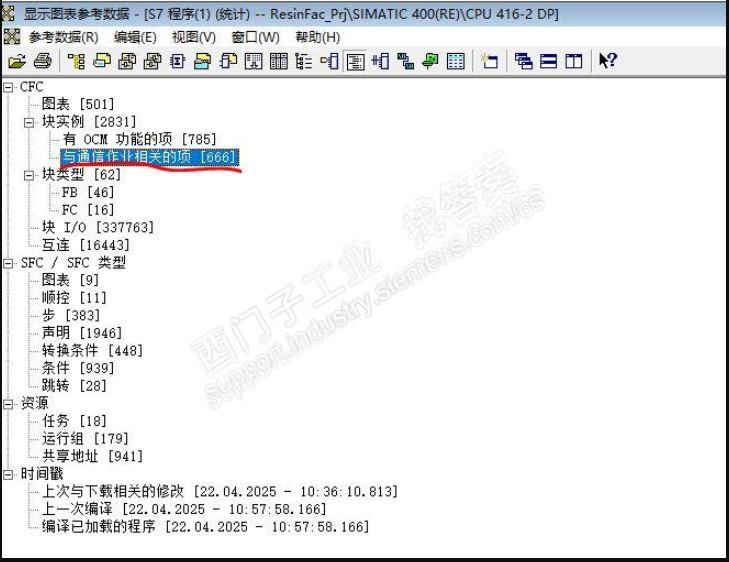
Task: Open the 窗口(W) menu
Action: point(255,37)
